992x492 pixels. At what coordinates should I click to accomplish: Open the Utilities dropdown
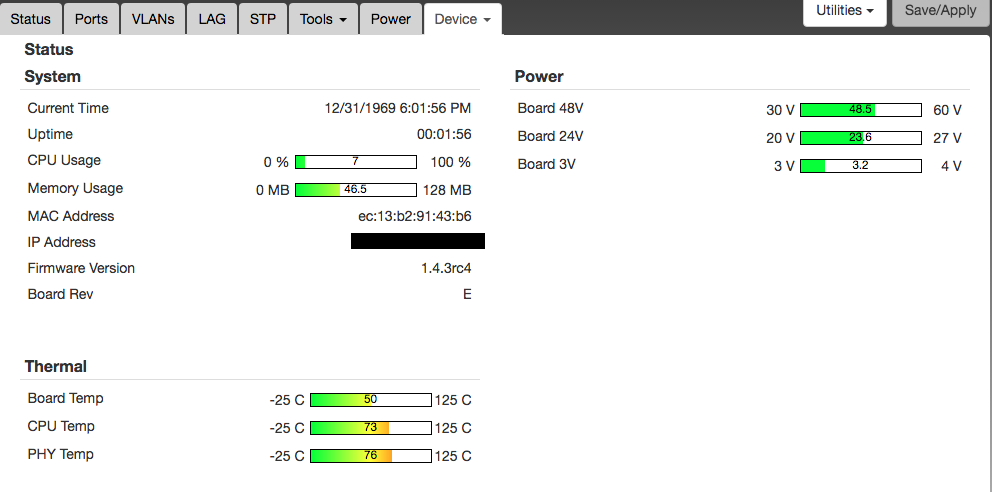pos(845,11)
